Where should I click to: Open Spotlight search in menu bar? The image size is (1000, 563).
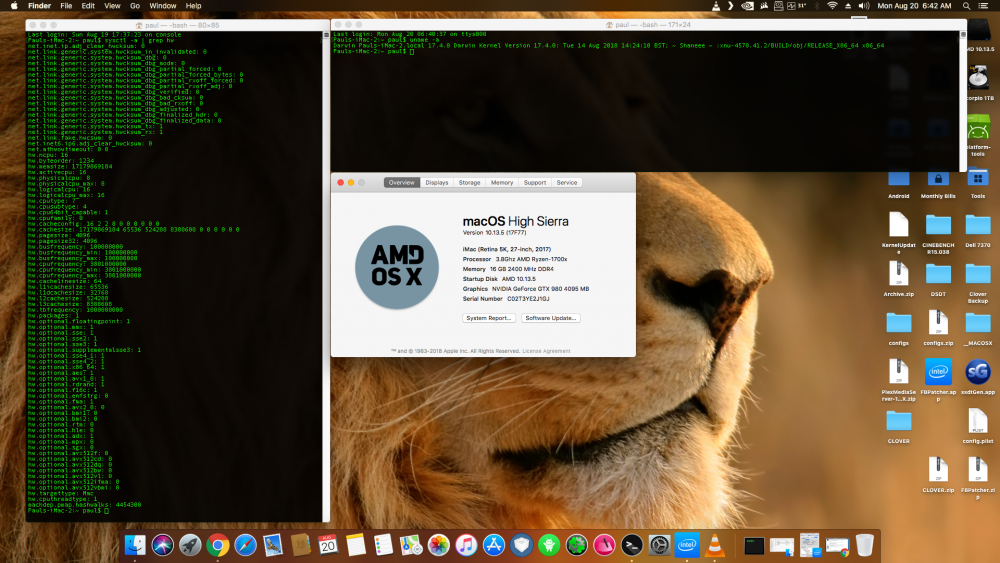966,6
